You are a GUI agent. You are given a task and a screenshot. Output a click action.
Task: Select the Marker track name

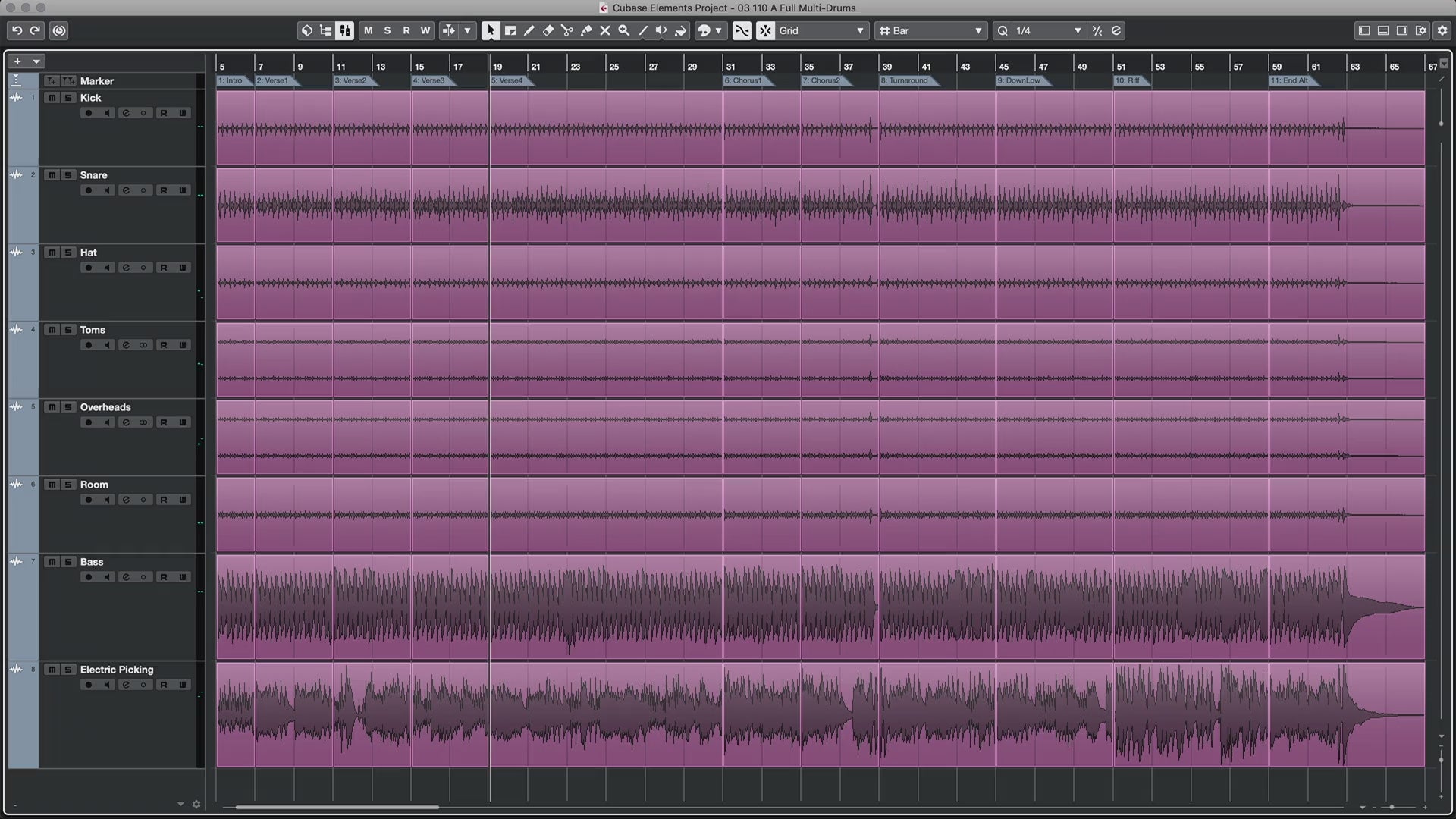(97, 81)
